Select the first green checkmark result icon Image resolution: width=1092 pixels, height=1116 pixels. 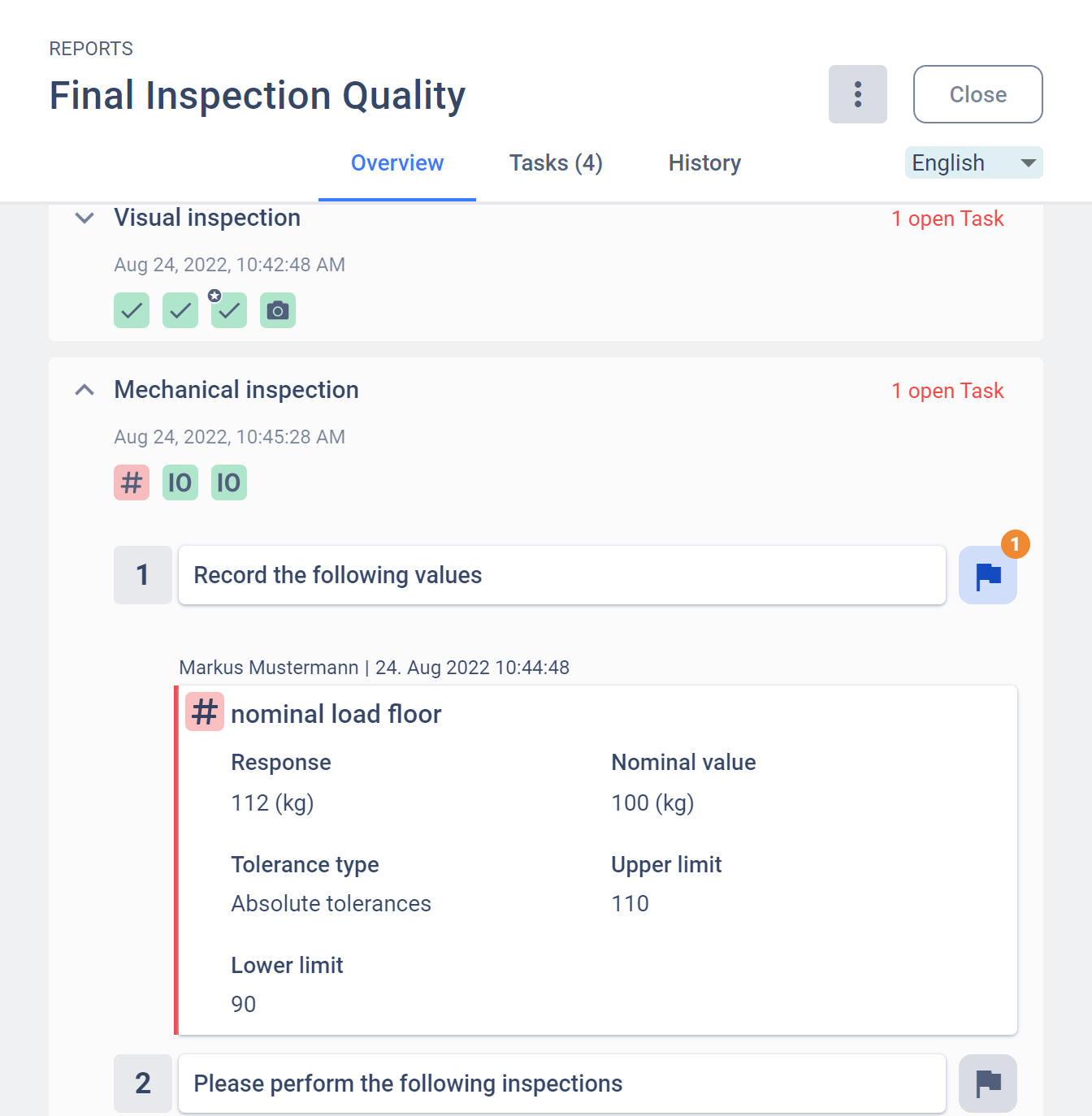(x=131, y=310)
